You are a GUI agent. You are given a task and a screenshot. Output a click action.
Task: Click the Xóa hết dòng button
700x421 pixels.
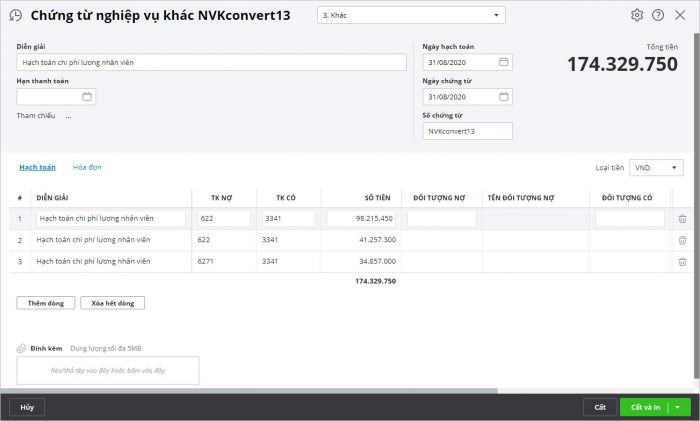click(x=112, y=303)
